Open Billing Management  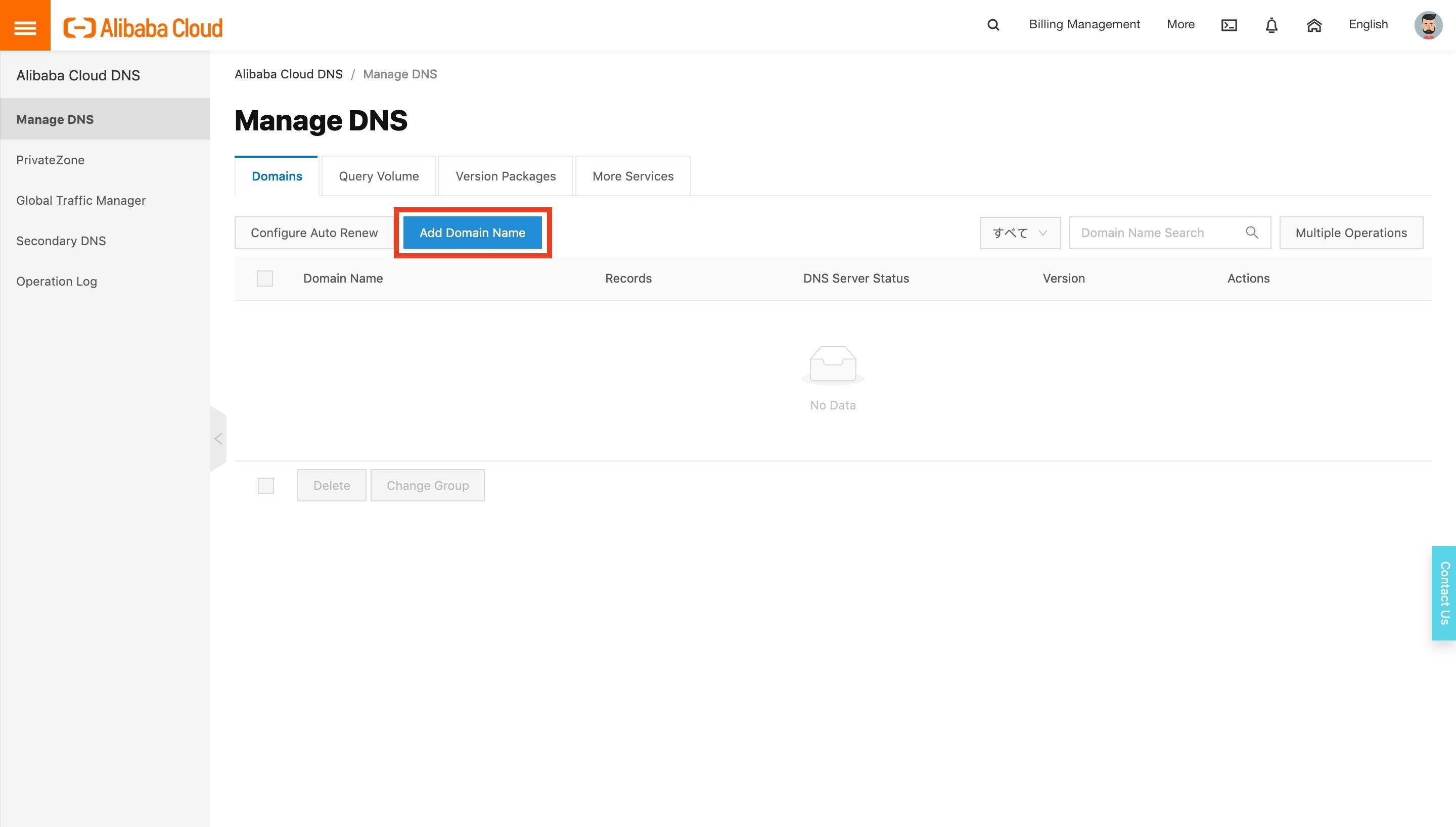tap(1084, 24)
